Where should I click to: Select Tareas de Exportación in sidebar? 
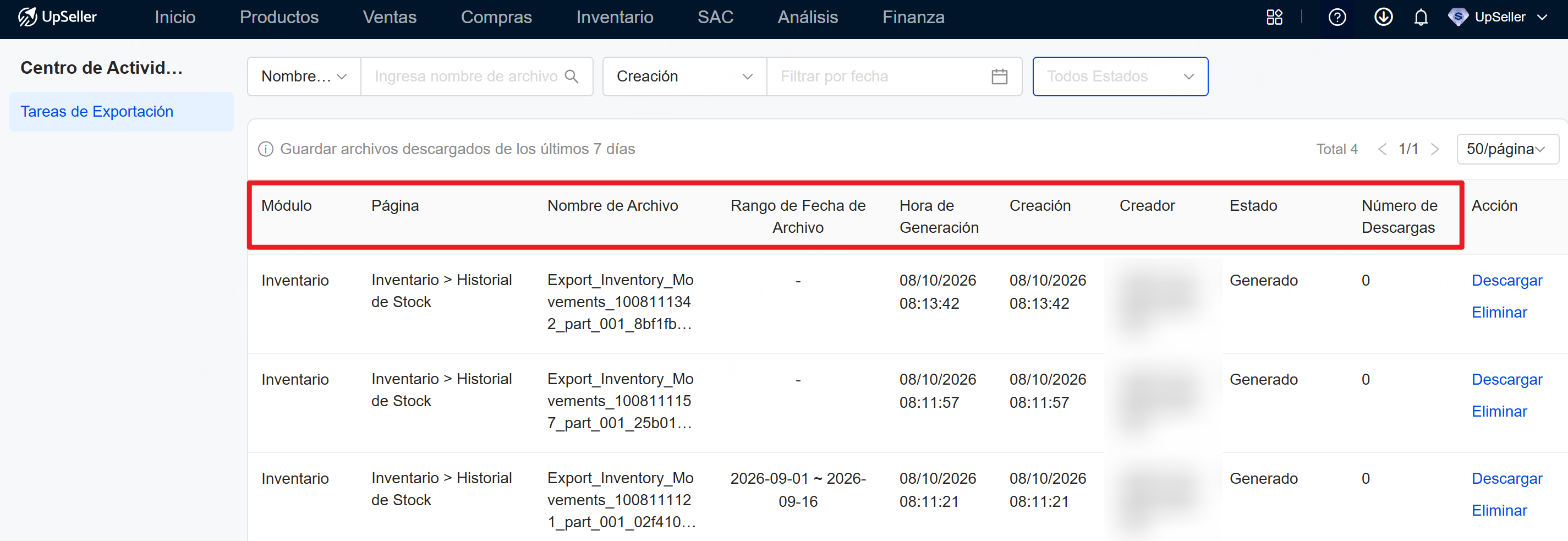tap(121, 112)
